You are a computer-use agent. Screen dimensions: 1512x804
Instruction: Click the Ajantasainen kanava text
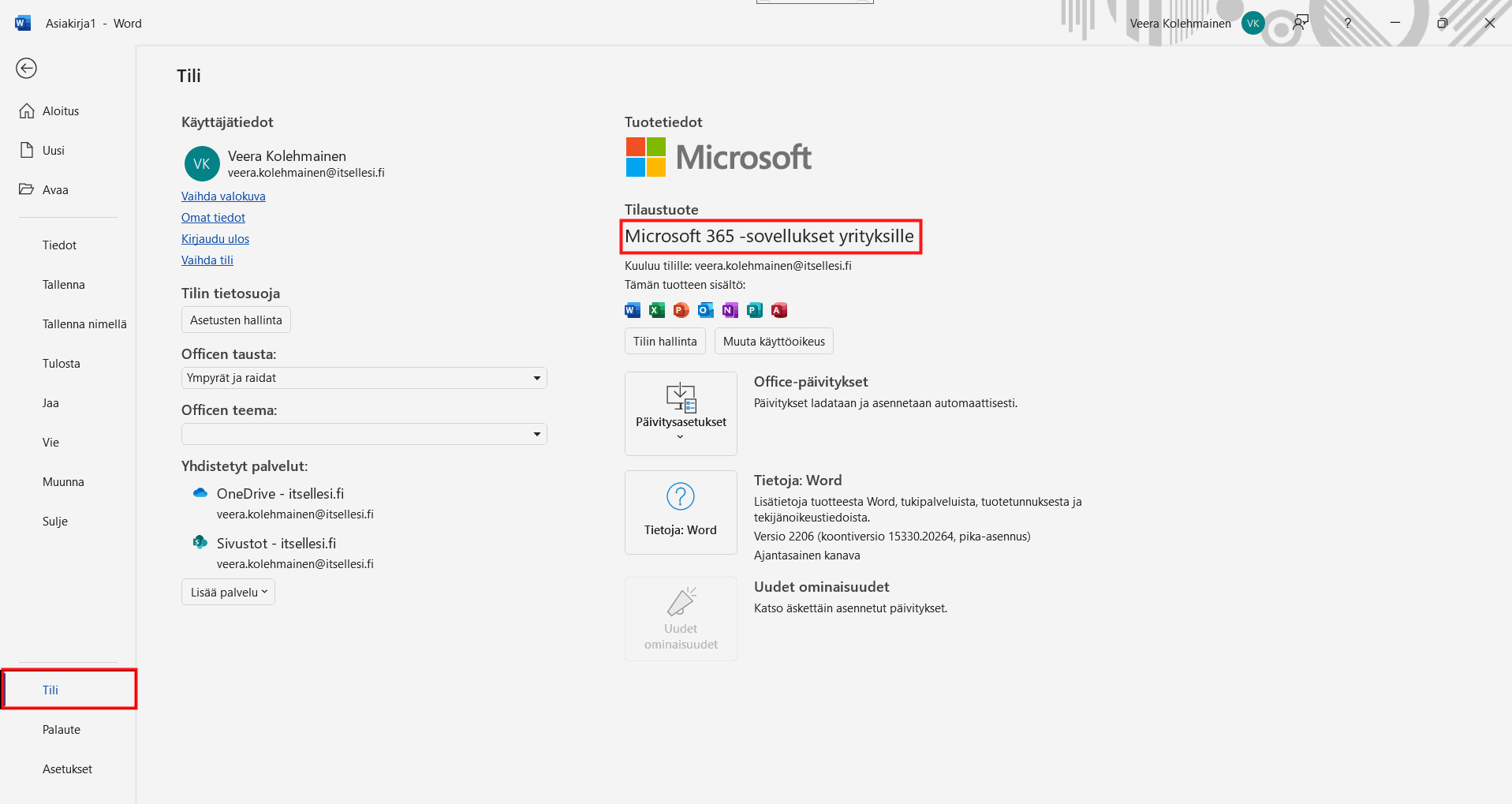click(807, 555)
